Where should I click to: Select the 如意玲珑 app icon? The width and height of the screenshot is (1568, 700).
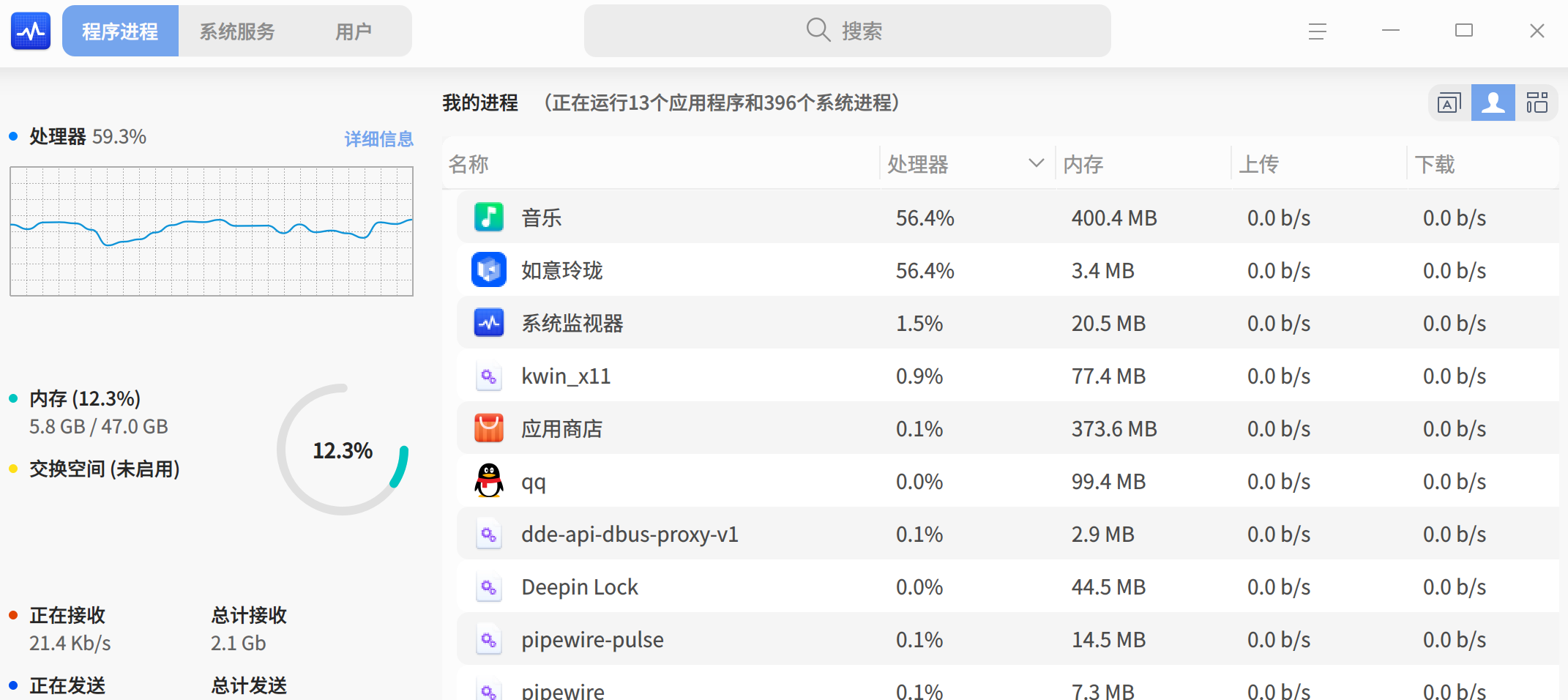click(489, 270)
